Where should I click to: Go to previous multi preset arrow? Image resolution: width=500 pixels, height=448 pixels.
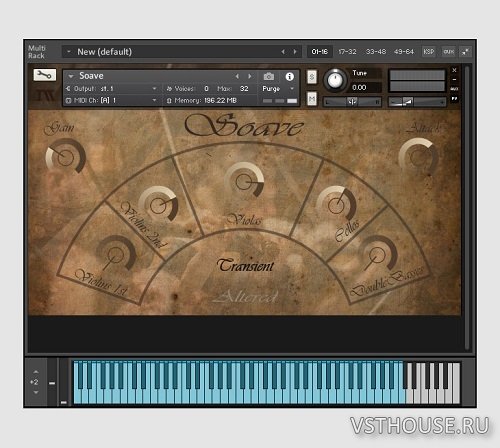click(283, 52)
